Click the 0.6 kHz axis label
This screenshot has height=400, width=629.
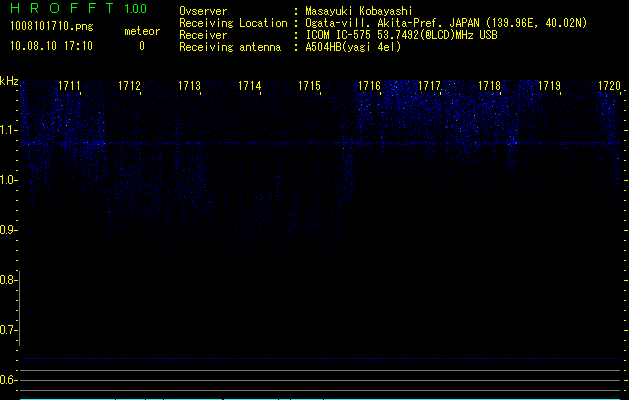[x=8, y=380]
